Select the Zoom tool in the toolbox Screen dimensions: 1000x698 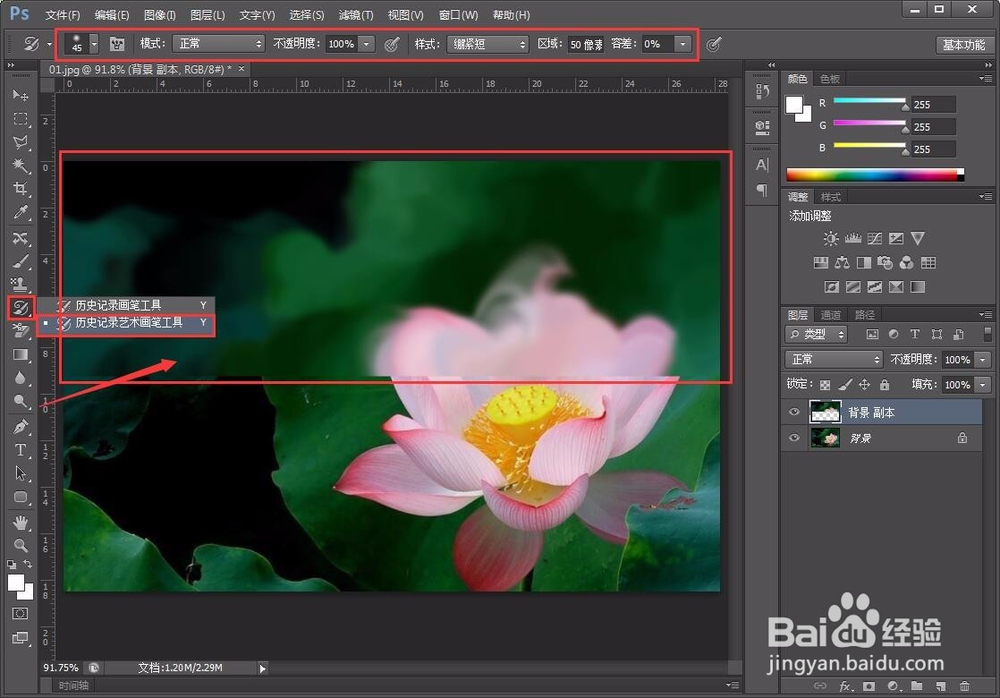21,546
